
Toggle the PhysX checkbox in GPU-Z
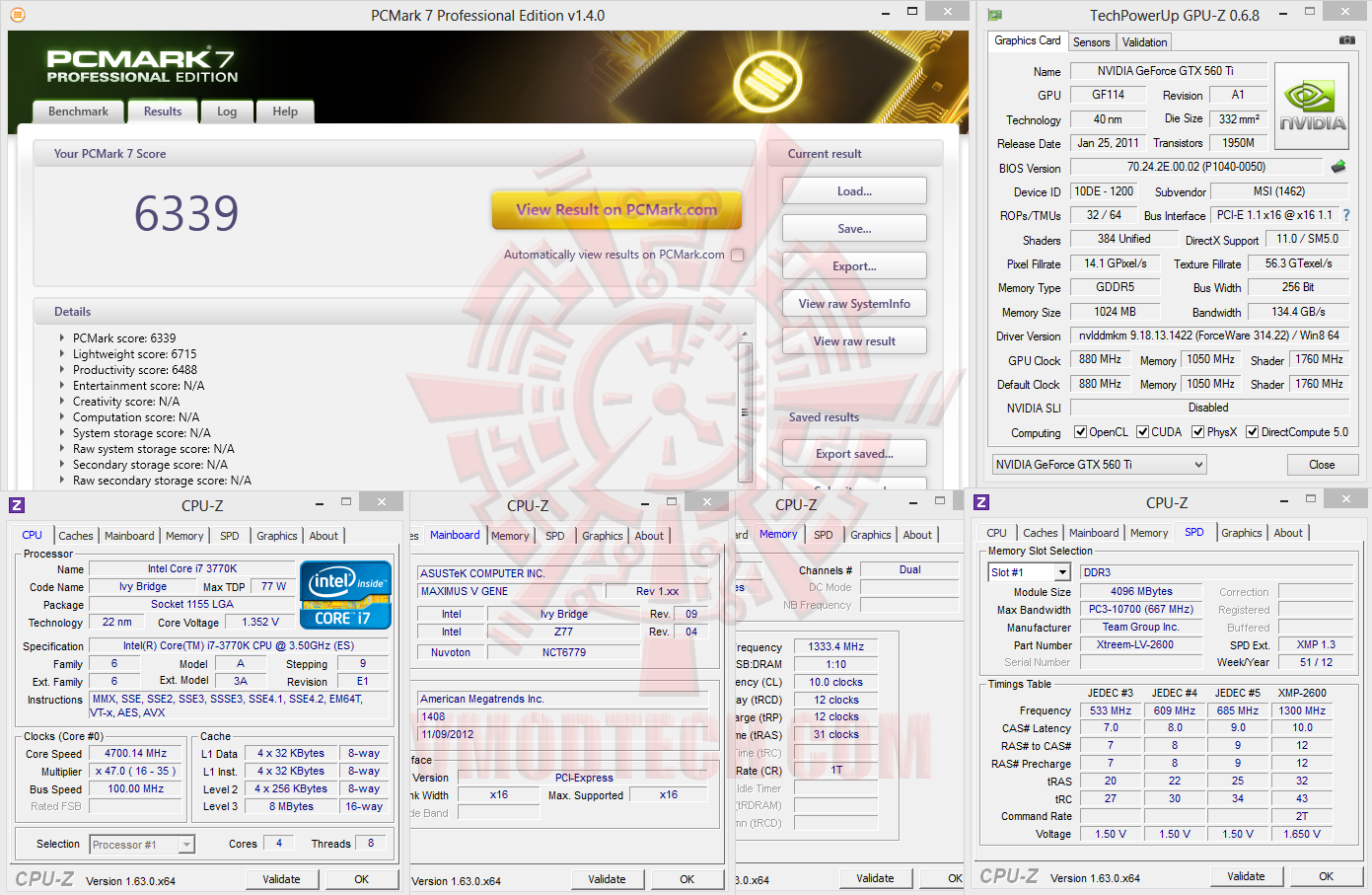1197,432
